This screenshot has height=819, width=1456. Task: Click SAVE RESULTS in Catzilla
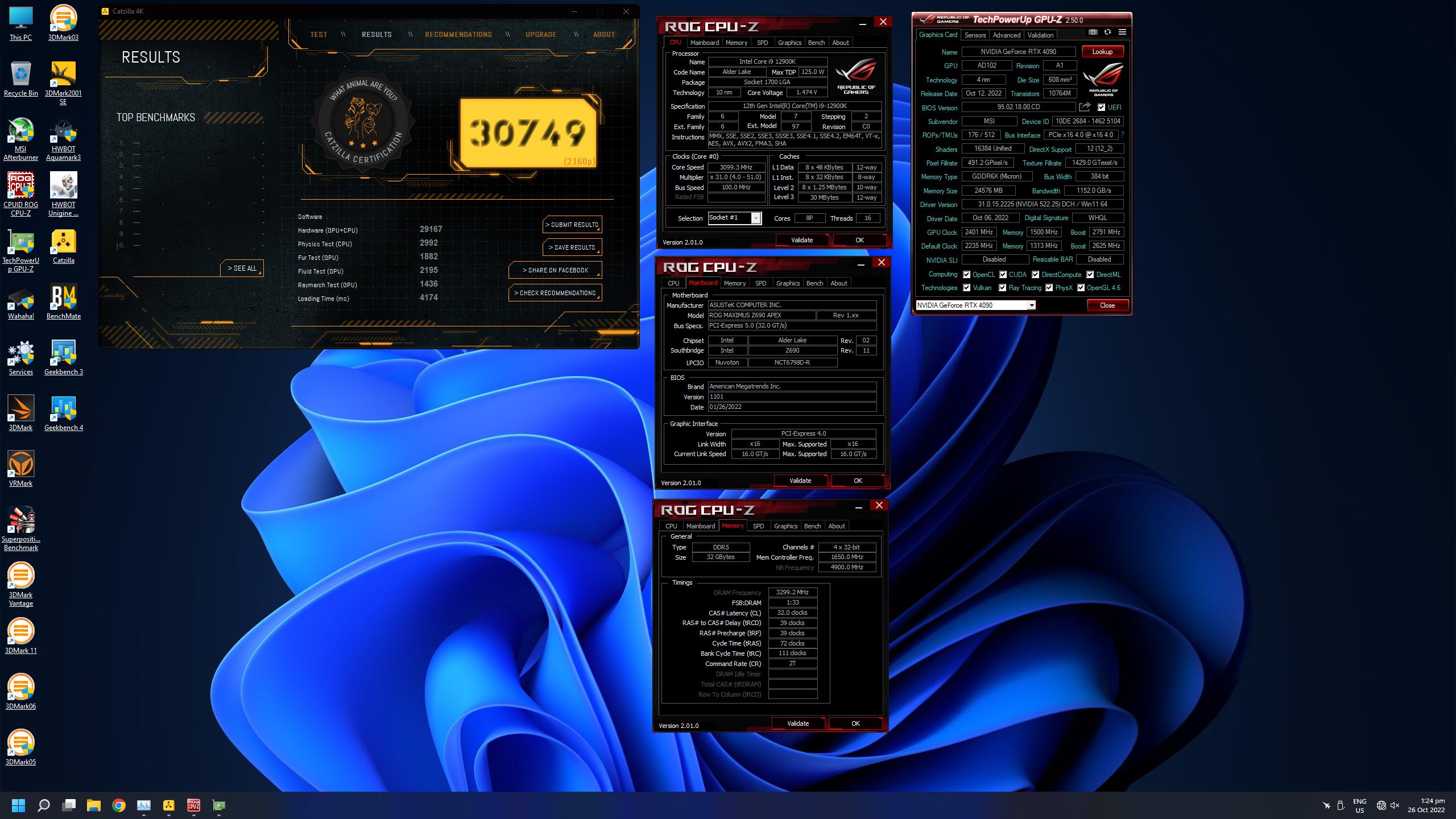pyautogui.click(x=572, y=247)
